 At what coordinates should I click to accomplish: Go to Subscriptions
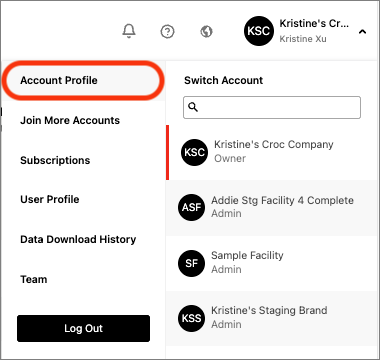click(x=55, y=160)
